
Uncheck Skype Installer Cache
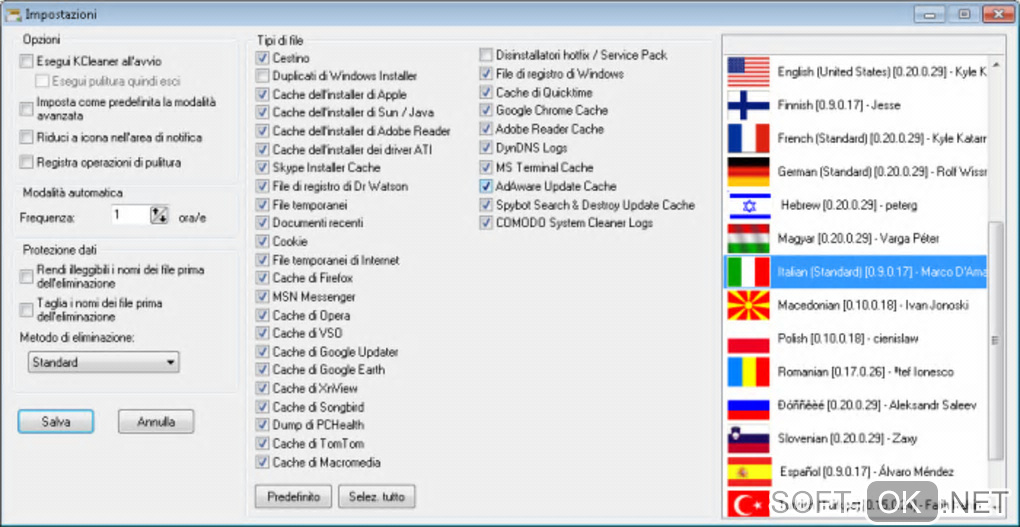(x=262, y=168)
